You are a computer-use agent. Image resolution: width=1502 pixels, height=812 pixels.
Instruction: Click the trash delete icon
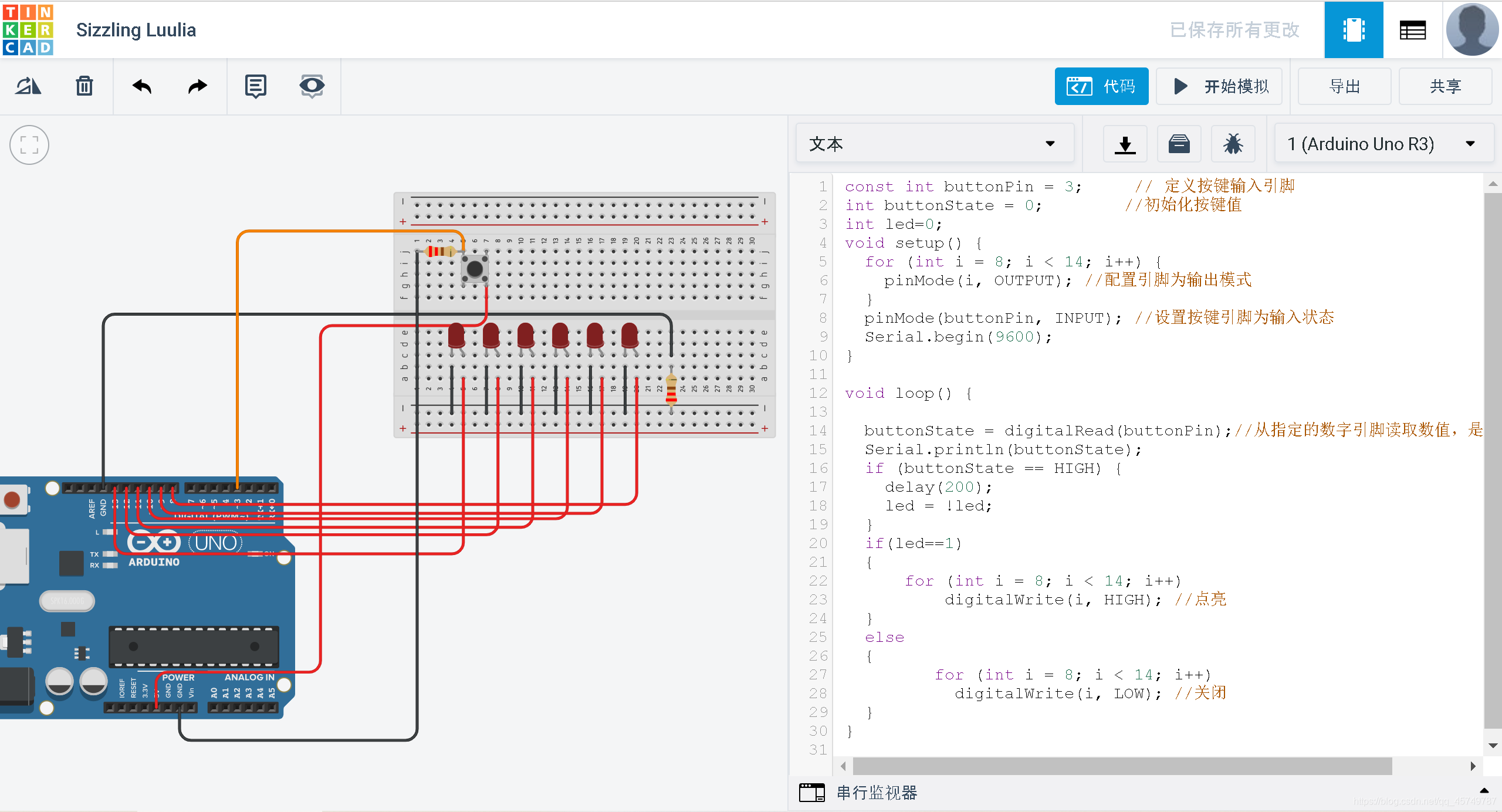[84, 86]
